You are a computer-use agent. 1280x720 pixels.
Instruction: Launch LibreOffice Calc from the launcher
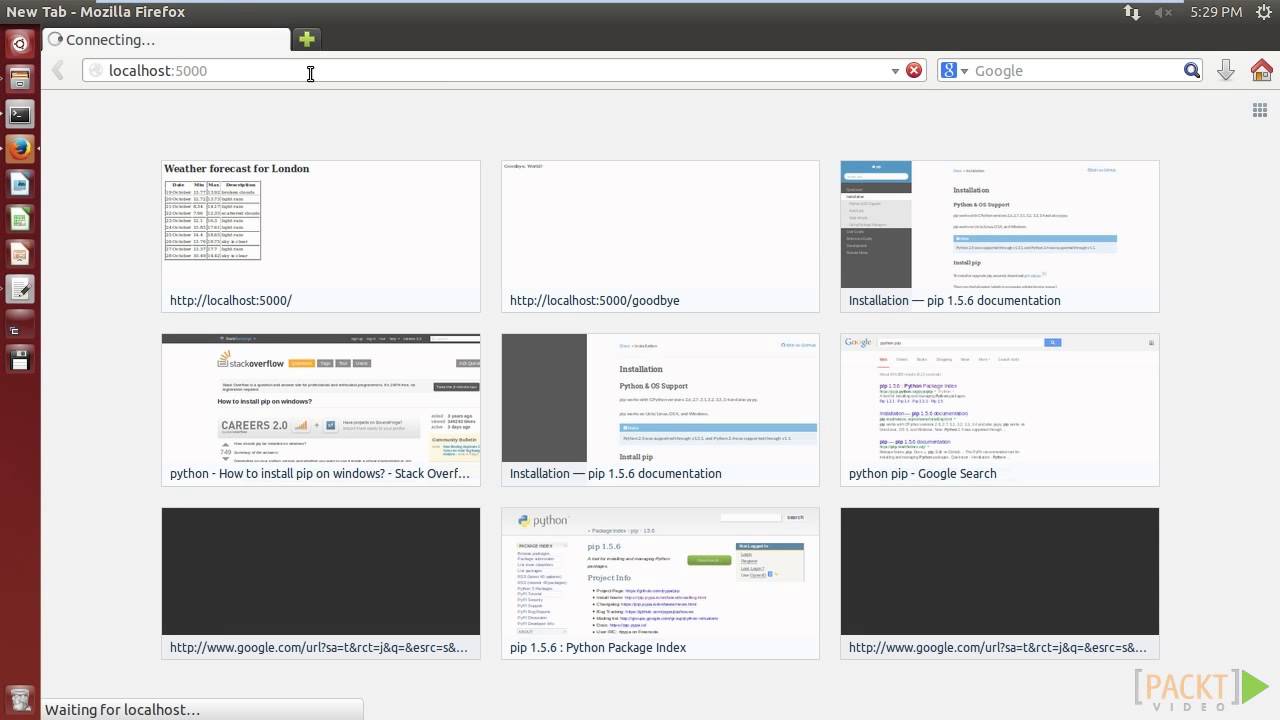click(20, 219)
